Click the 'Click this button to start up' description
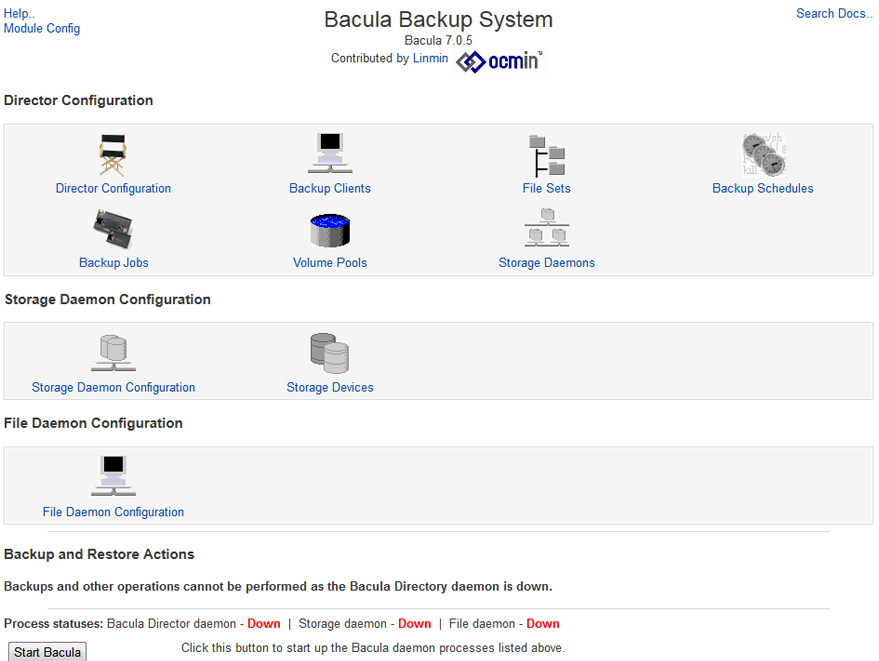This screenshot has width=879, height=661. (x=373, y=648)
